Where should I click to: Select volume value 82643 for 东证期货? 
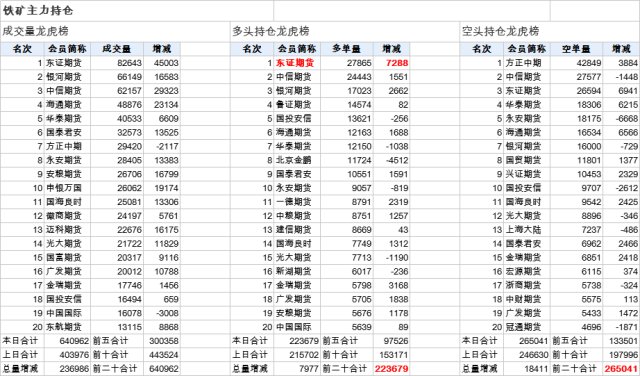(129, 63)
